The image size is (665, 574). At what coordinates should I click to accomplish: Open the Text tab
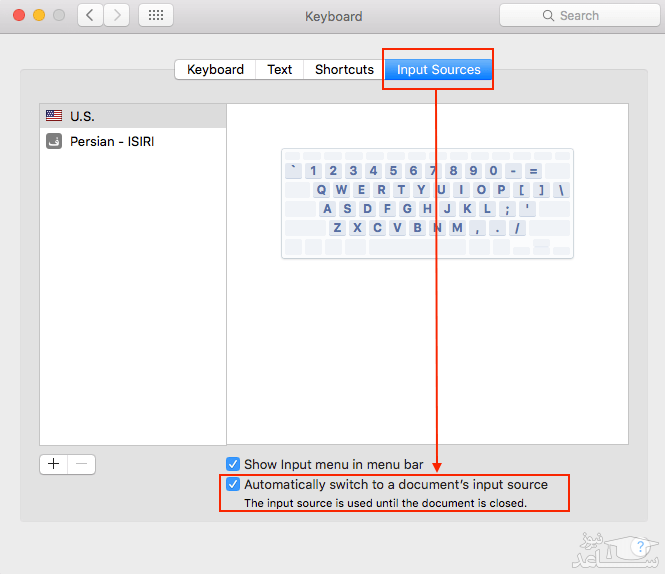tap(280, 70)
